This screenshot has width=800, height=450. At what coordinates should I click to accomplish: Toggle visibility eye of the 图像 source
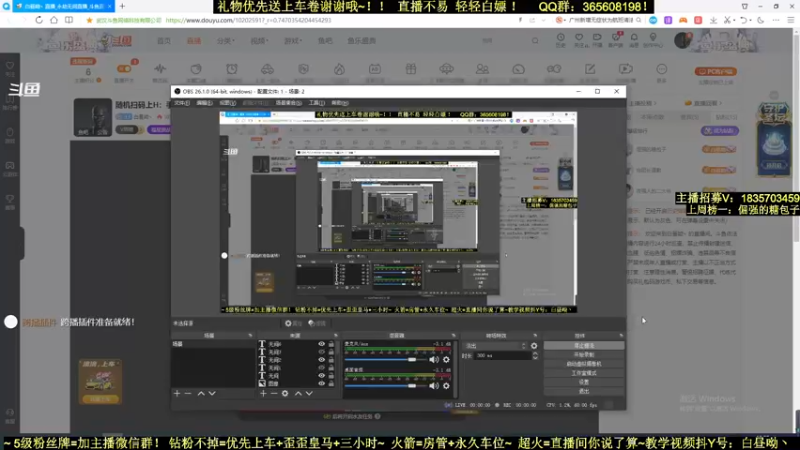pyautogui.click(x=321, y=383)
